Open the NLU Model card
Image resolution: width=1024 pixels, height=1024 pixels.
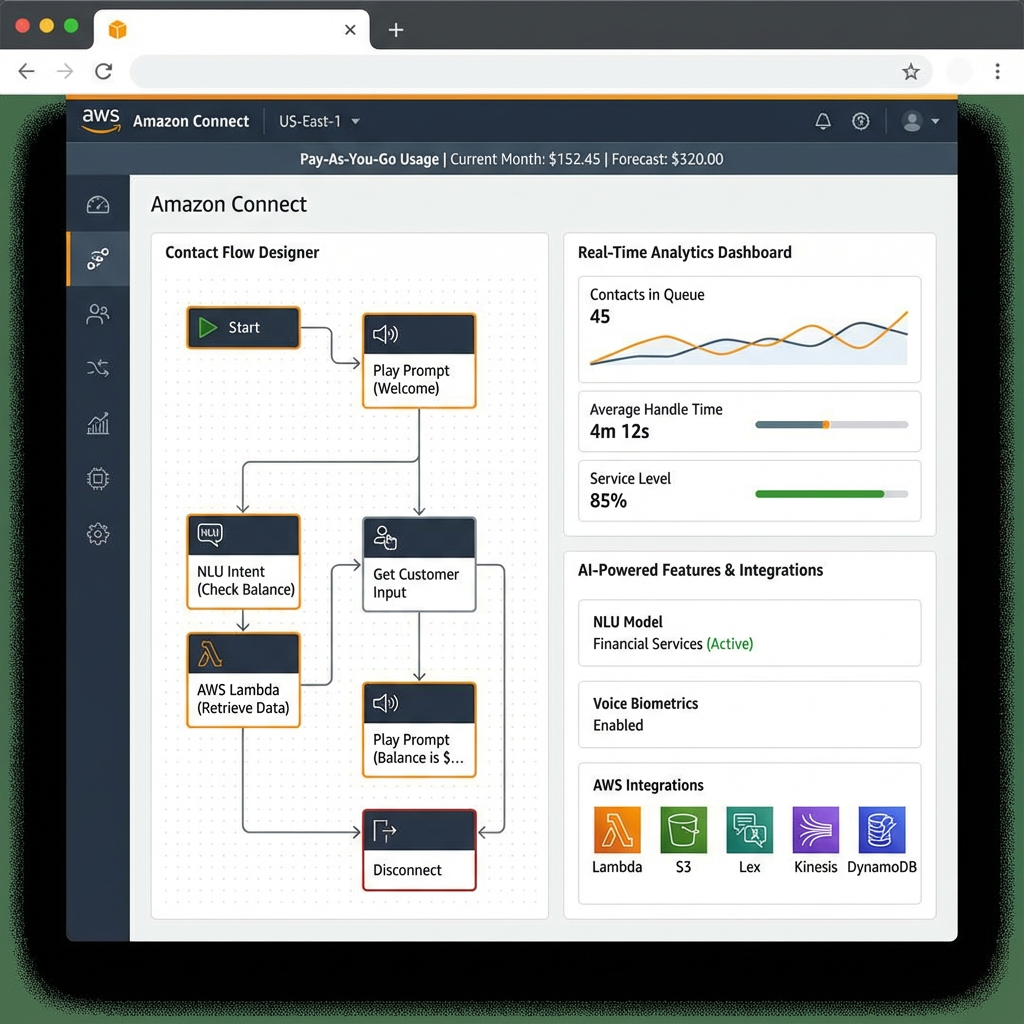click(x=750, y=633)
